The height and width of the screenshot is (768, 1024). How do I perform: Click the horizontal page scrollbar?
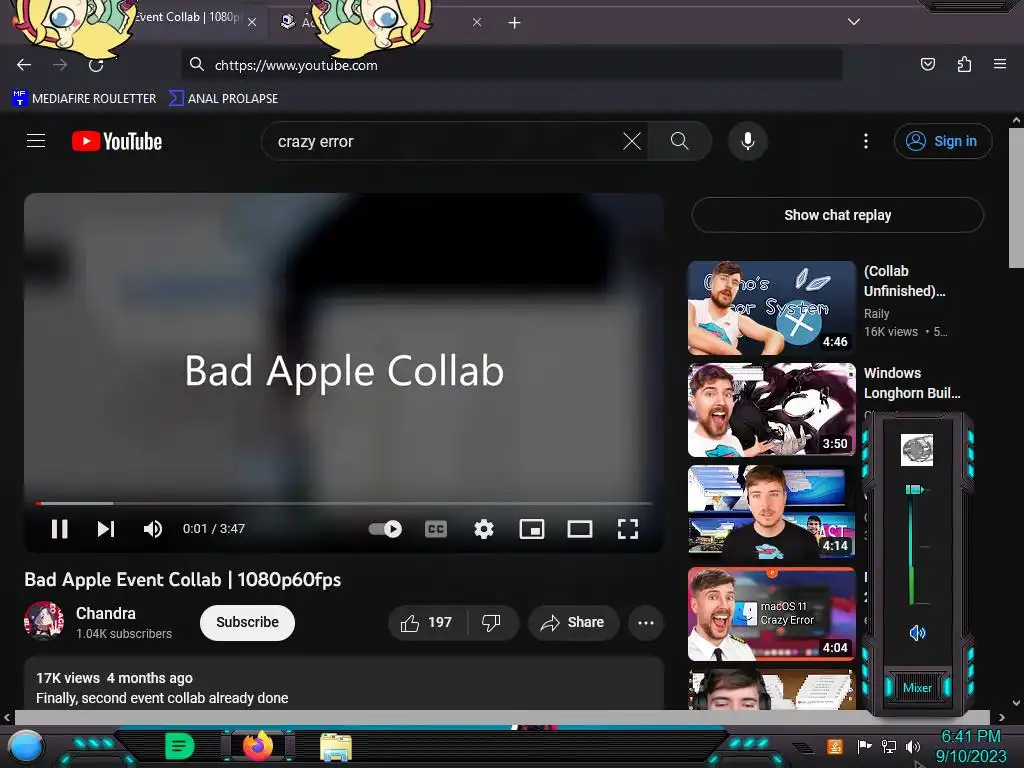[x=500, y=717]
